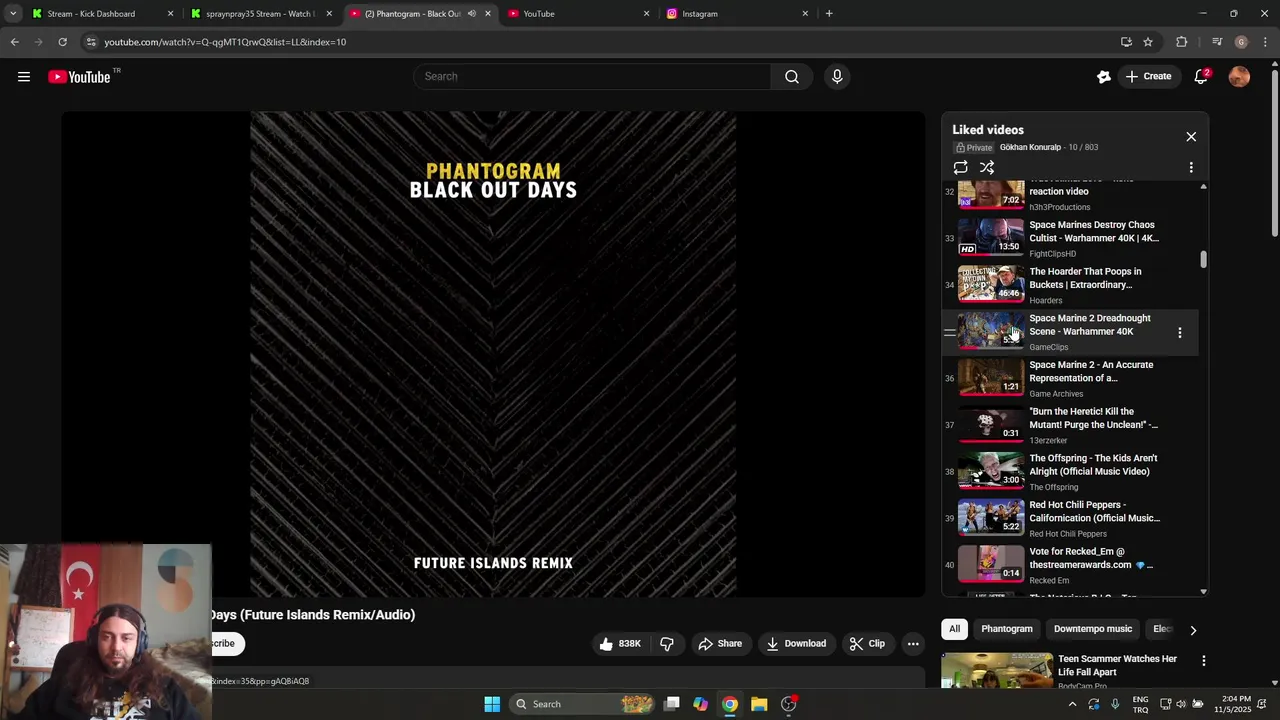Open Windows Start menu
This screenshot has height=720, width=1280.
click(x=492, y=704)
